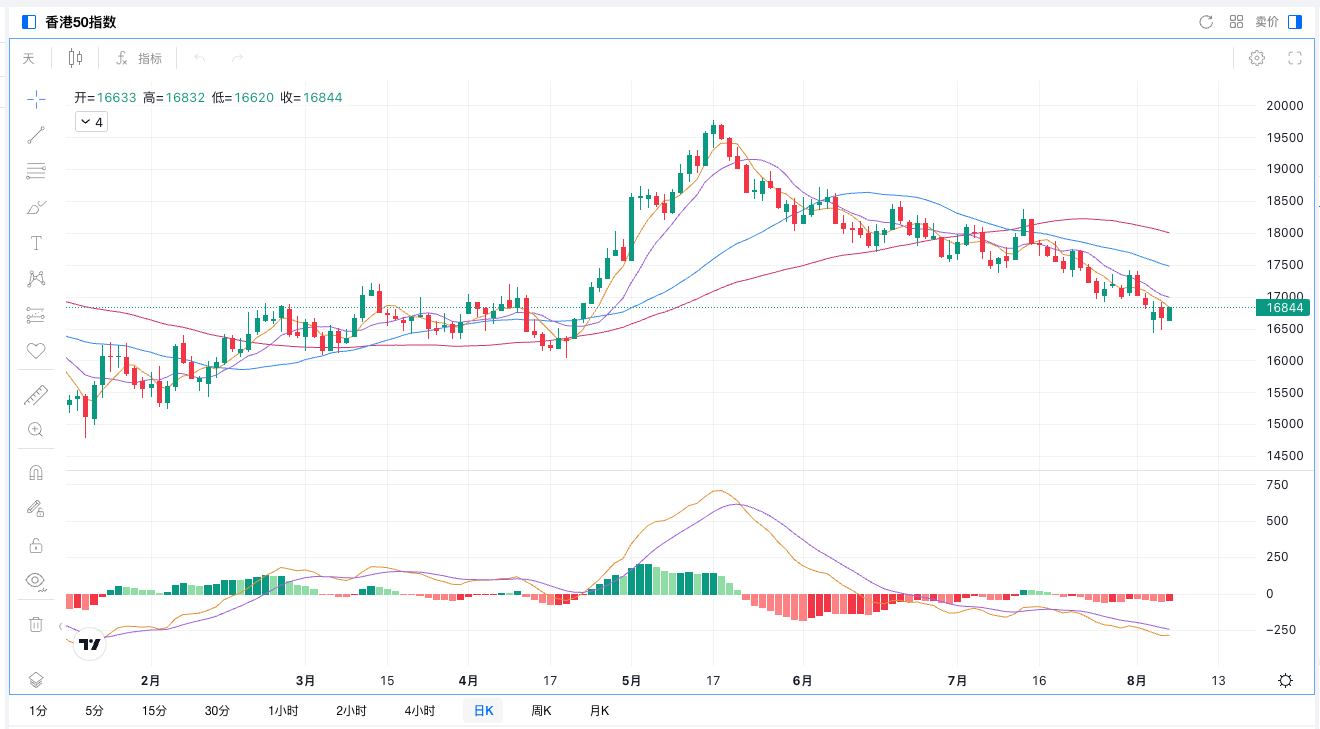Select the text annotation tool

tap(36, 243)
